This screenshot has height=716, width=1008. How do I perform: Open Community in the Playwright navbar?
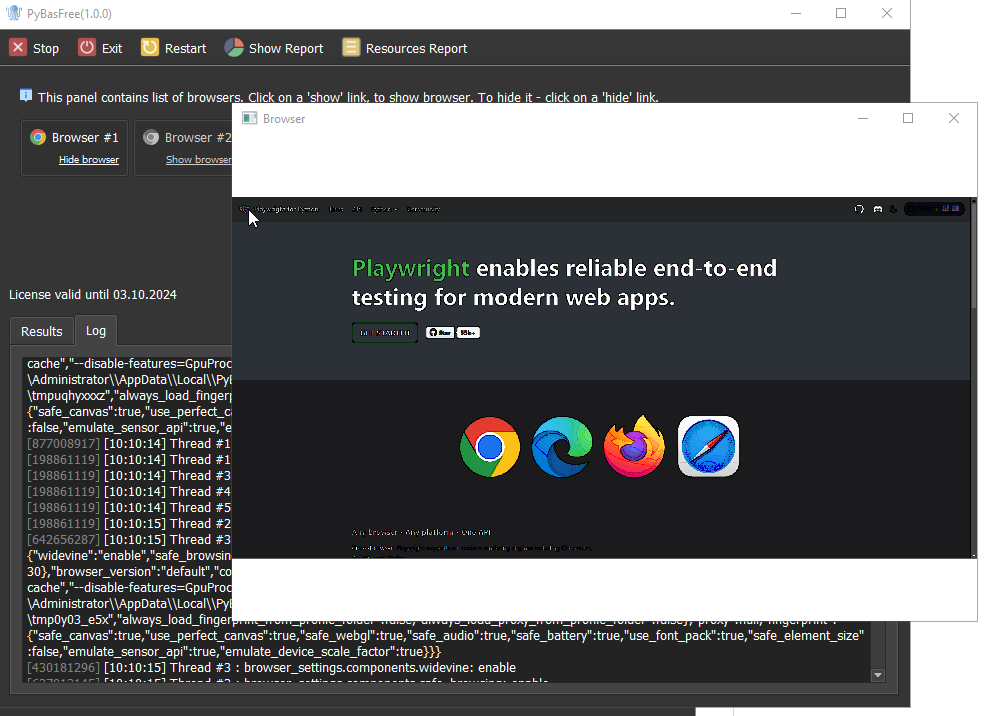pos(423,209)
